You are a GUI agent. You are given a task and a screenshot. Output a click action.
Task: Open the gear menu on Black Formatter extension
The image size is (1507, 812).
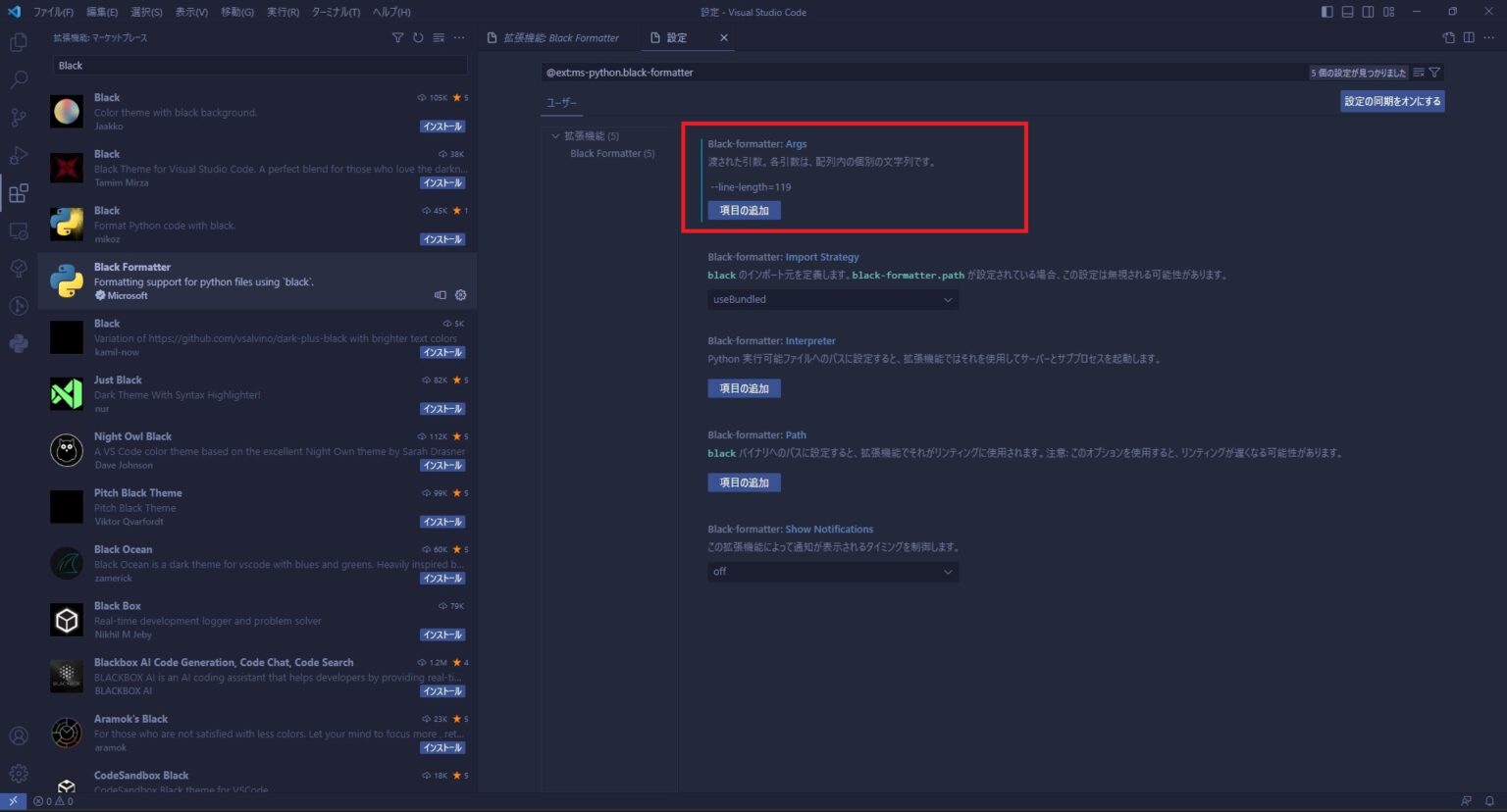tap(460, 295)
